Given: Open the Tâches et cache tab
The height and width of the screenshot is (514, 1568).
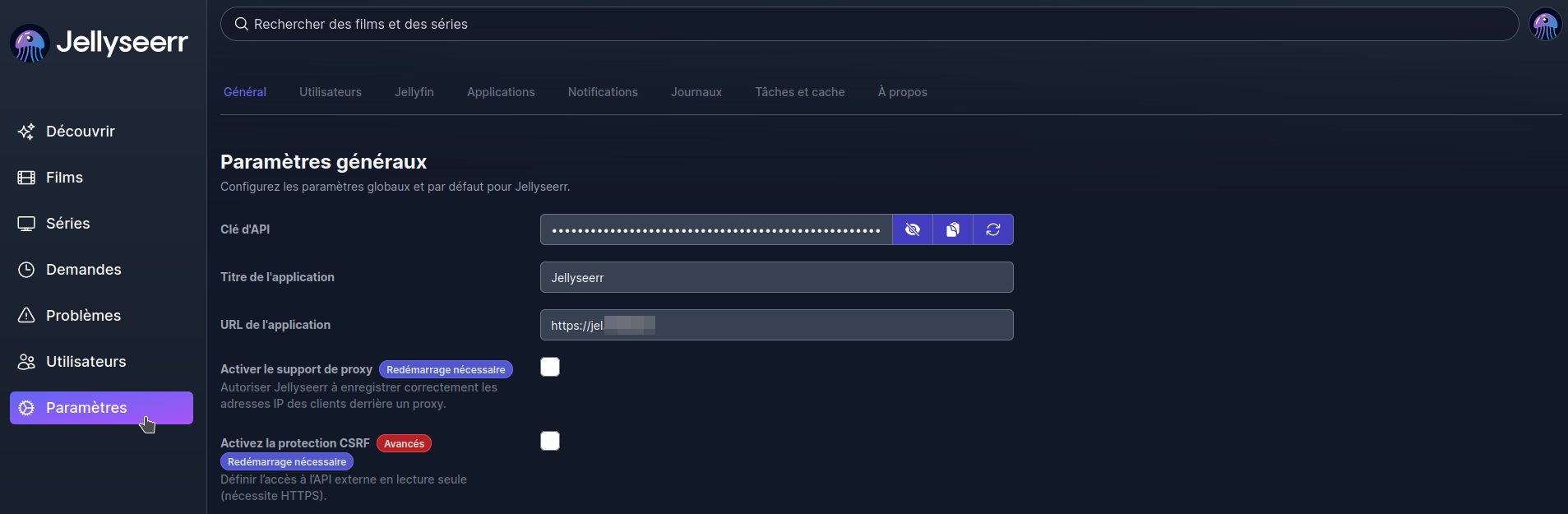Looking at the screenshot, I should [800, 92].
